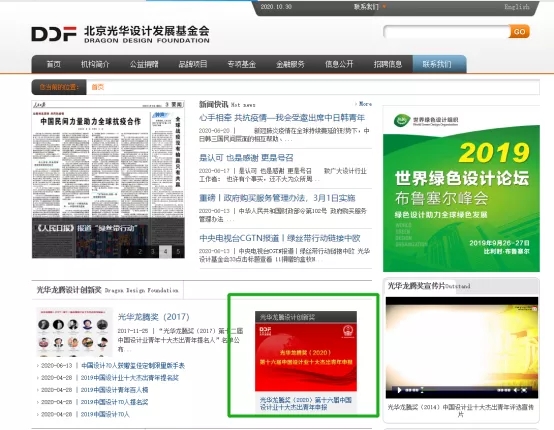The height and width of the screenshot is (430, 554).
Task: Click the 2017 nominees portrait thumbnail
Action: (x=75, y=332)
